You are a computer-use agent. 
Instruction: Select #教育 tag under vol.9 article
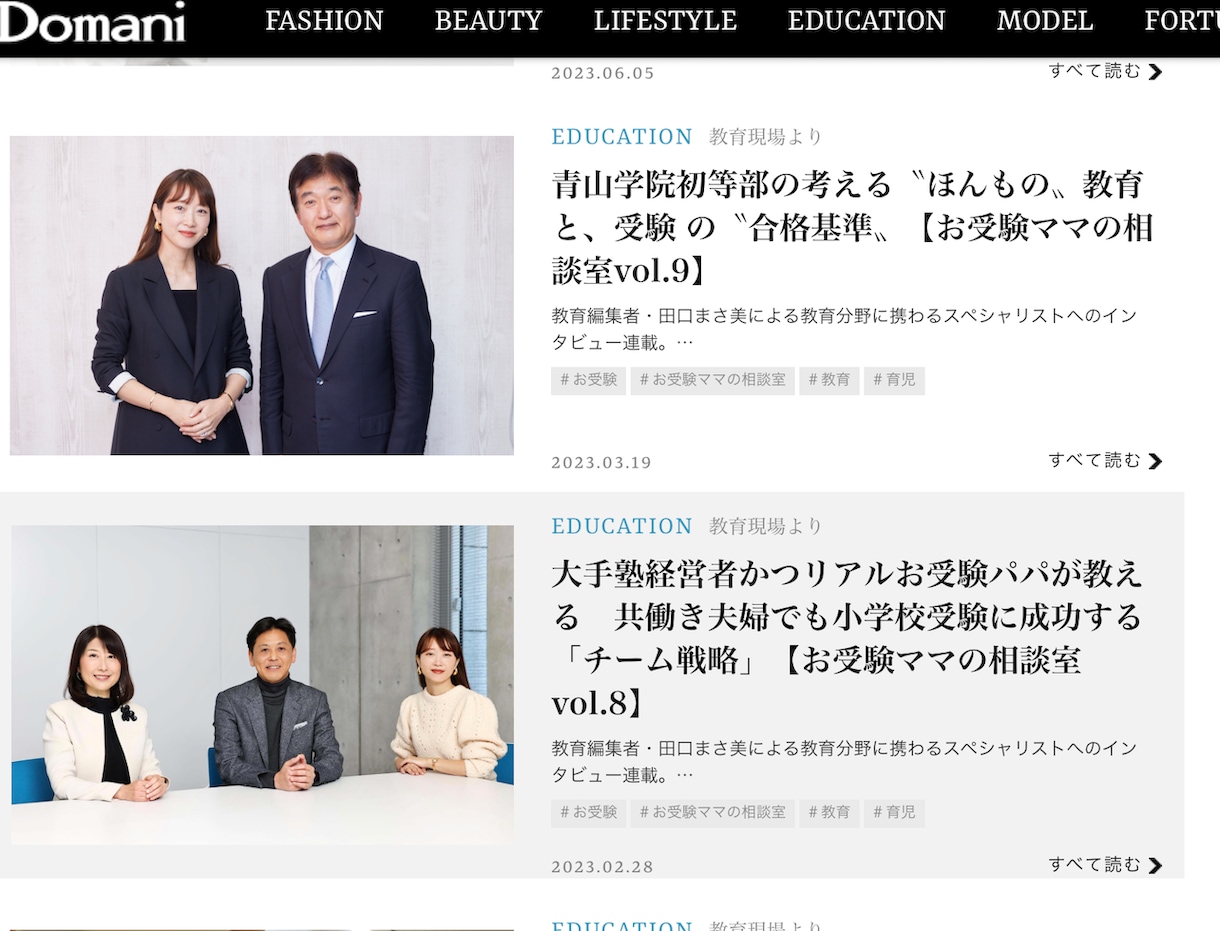[x=829, y=380]
